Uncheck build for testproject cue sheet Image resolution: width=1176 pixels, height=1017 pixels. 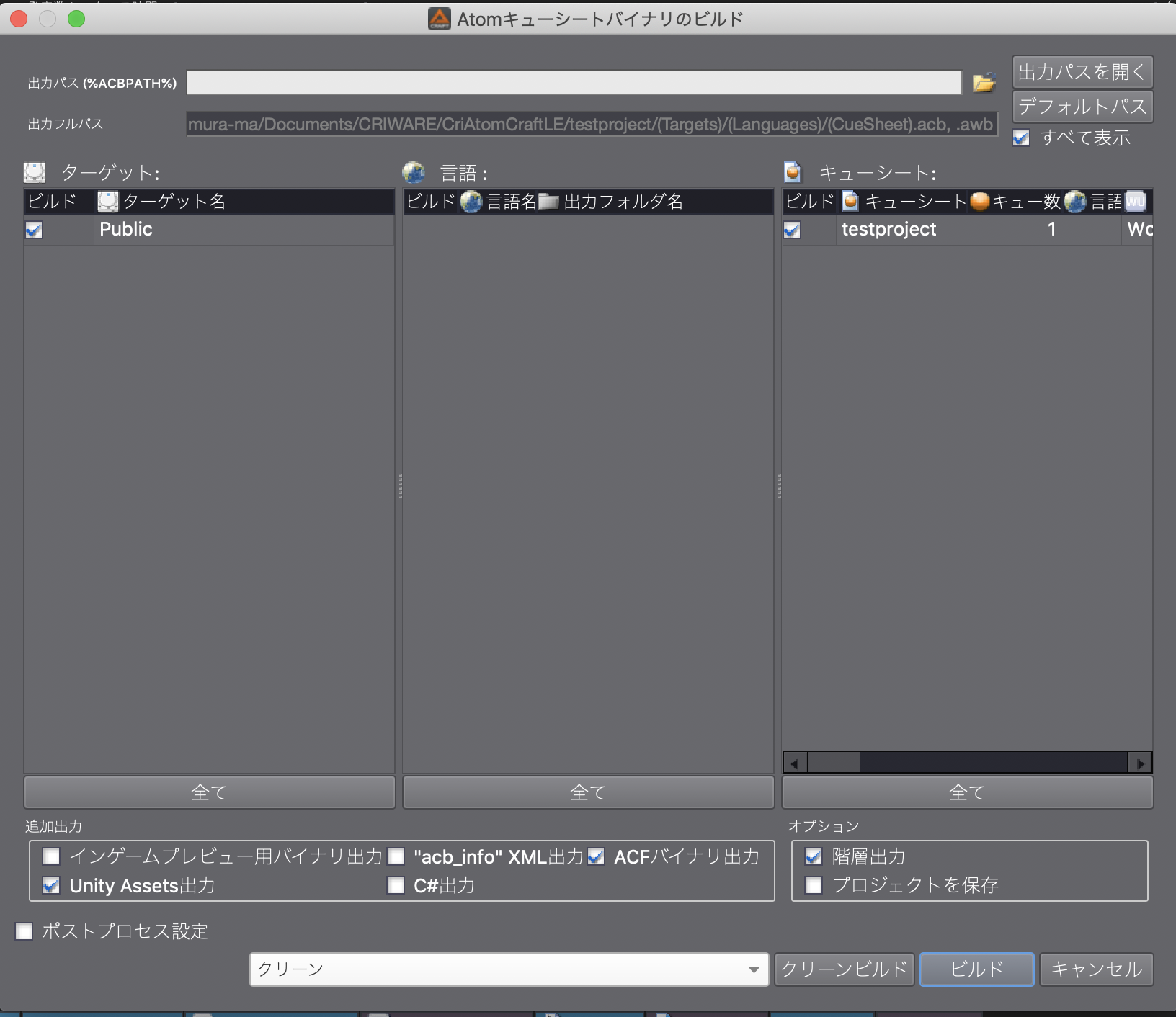pos(792,230)
